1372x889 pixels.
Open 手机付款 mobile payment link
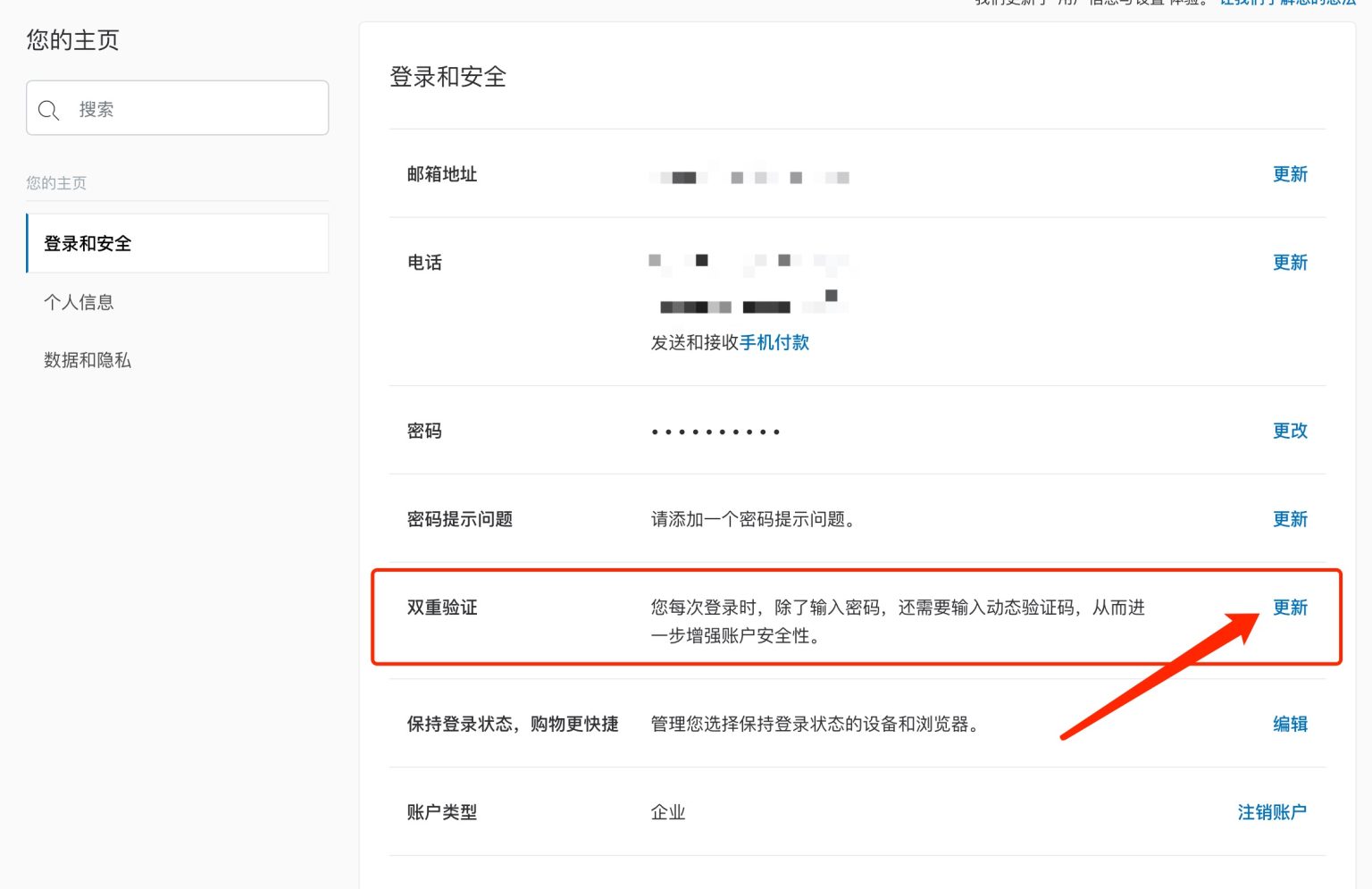(774, 342)
